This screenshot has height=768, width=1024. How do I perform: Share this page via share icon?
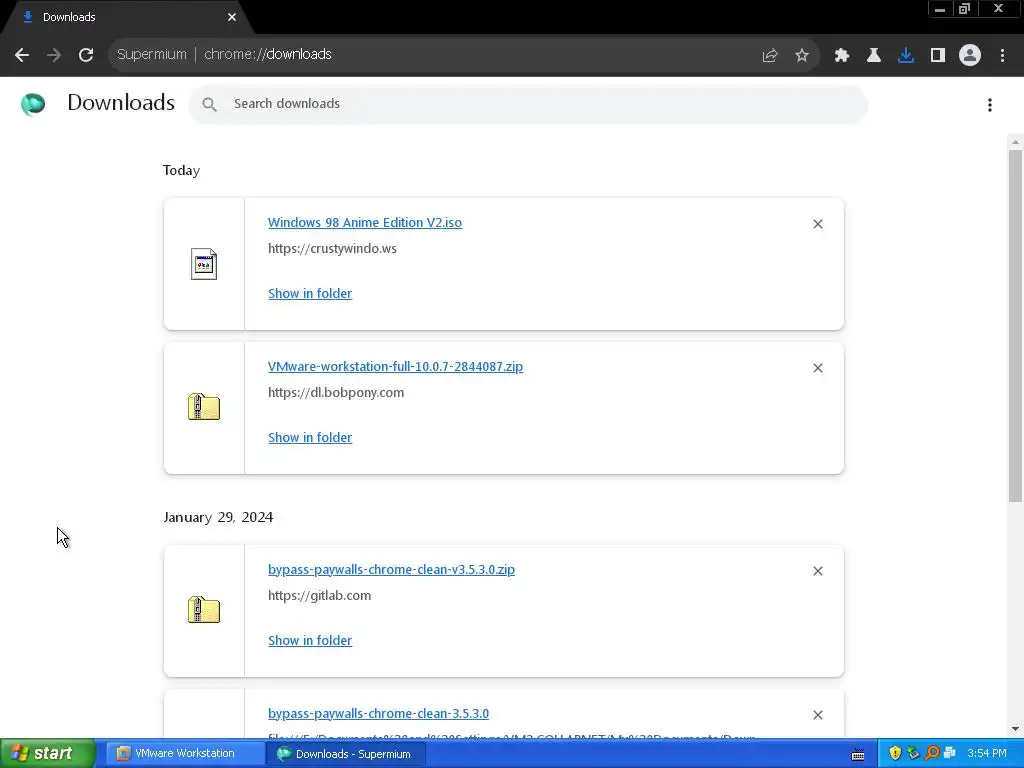tap(770, 56)
